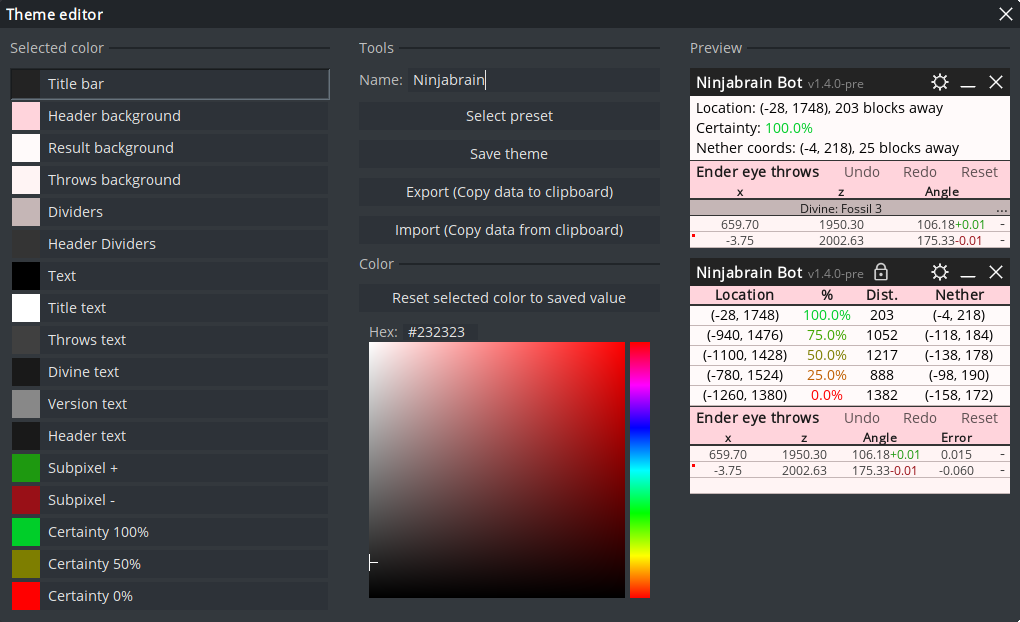Remove the -3.75 throw in top preview
The height and width of the screenshot is (622, 1020).
coord(1002,241)
